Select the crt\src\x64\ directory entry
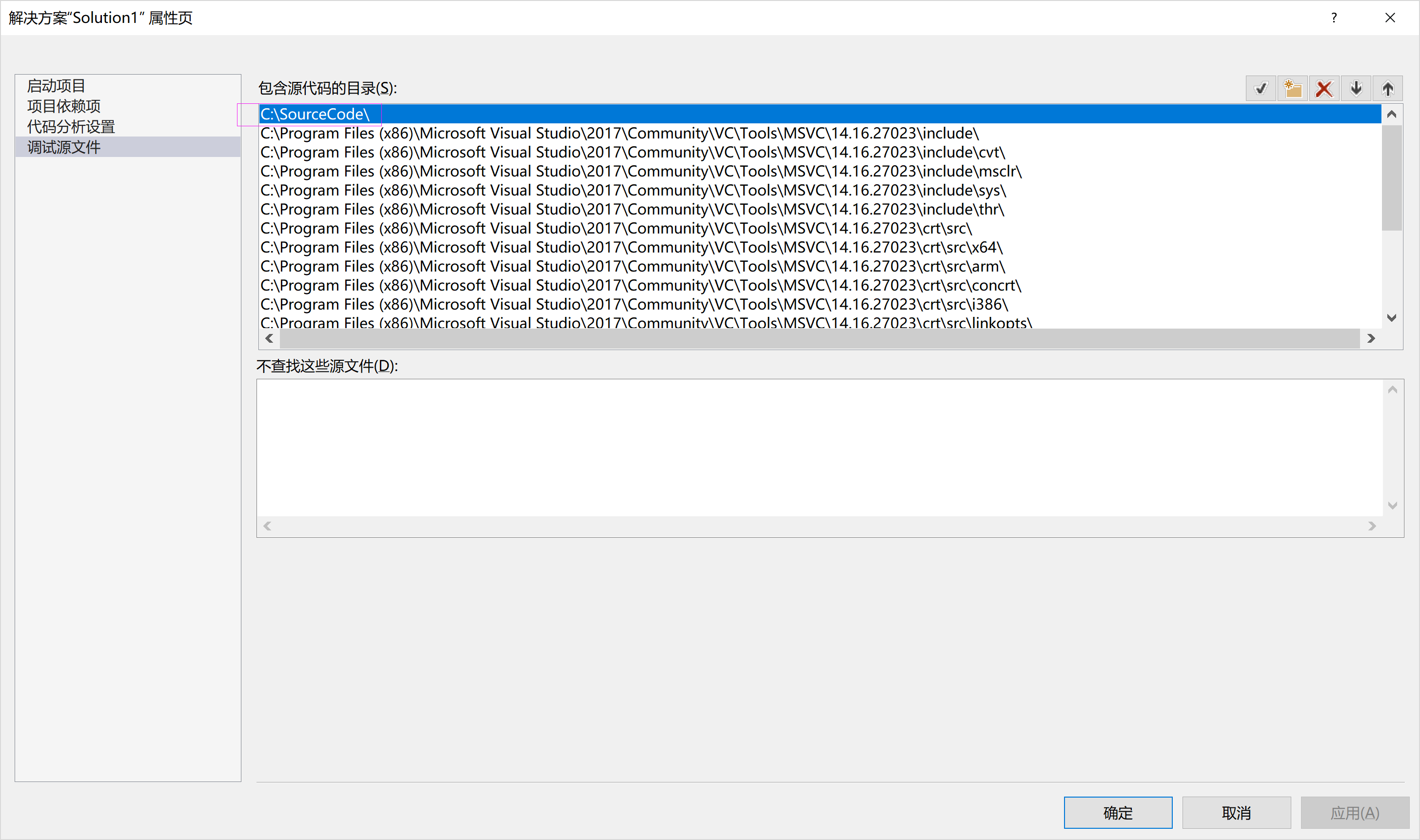This screenshot has width=1420, height=840. pos(631,247)
